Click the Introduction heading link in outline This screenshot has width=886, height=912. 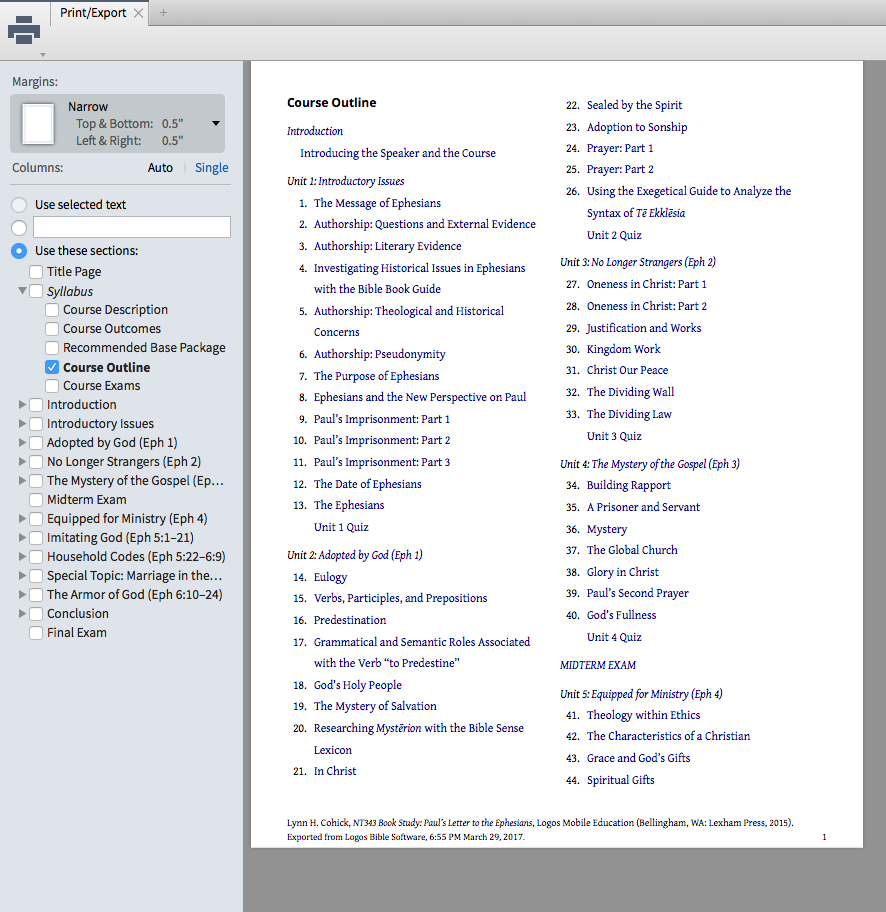(315, 131)
